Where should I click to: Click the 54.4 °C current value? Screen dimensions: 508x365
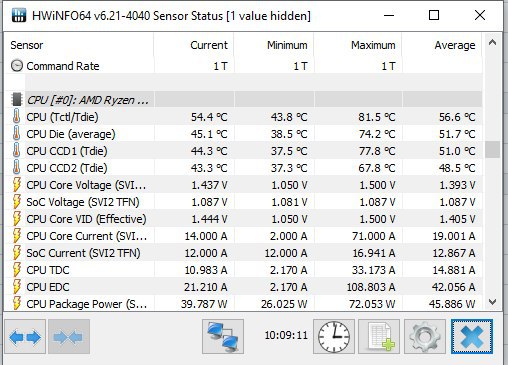click(209, 117)
